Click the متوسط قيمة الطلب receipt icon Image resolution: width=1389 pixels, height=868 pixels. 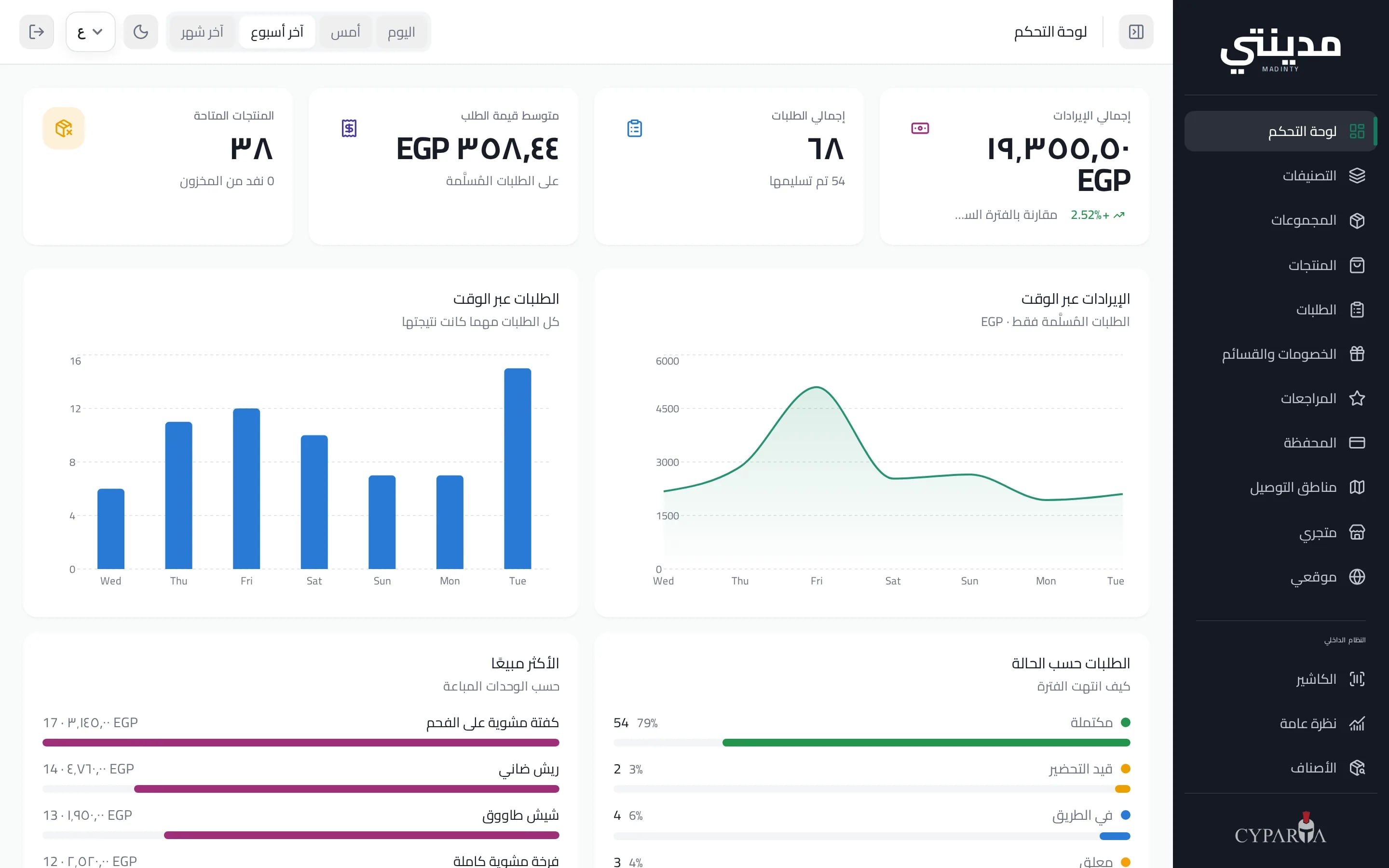pyautogui.click(x=349, y=128)
